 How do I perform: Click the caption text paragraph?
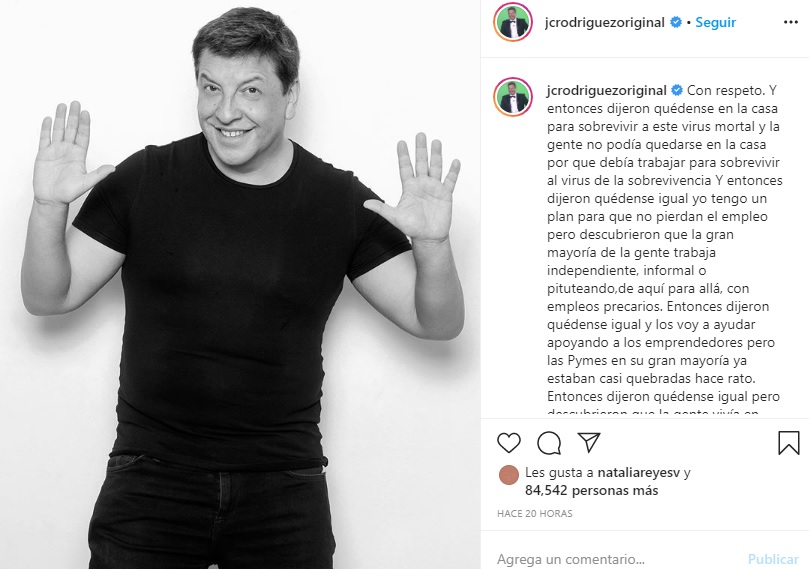point(664,251)
